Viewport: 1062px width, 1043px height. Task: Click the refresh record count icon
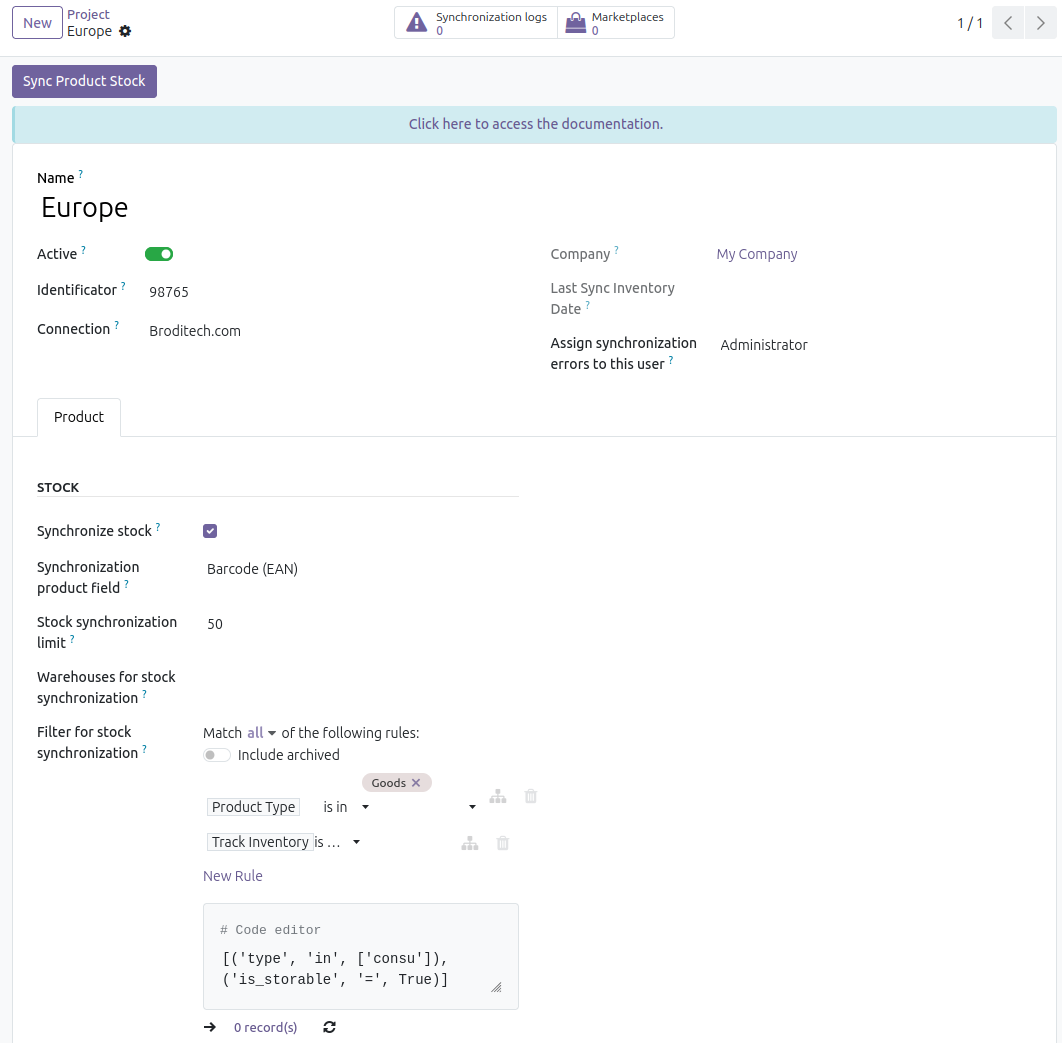(x=330, y=1027)
